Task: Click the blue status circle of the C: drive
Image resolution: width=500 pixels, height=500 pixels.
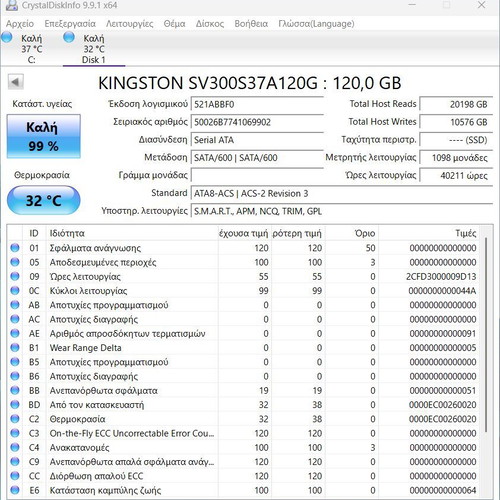Action: (x=7, y=37)
